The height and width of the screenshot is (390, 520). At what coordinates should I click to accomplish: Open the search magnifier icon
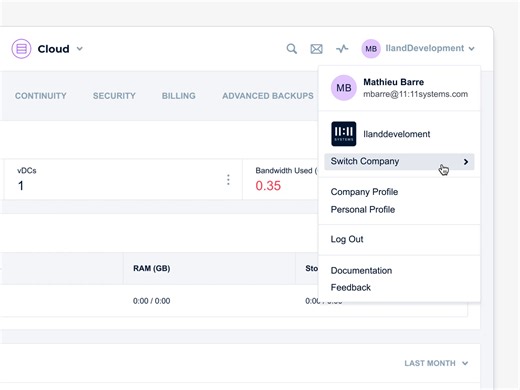pos(292,49)
